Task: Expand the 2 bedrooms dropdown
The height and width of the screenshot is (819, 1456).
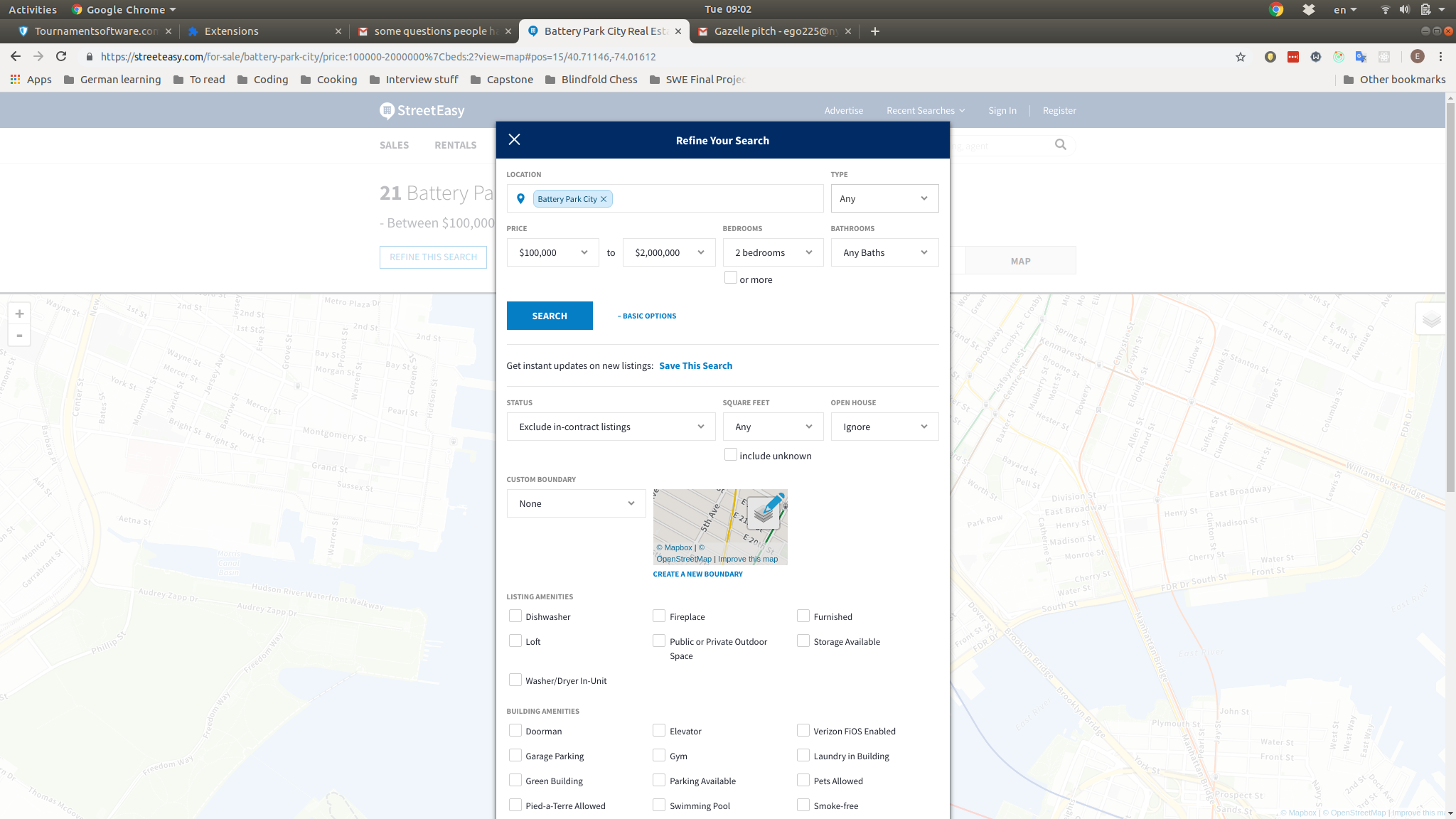Action: (x=773, y=252)
